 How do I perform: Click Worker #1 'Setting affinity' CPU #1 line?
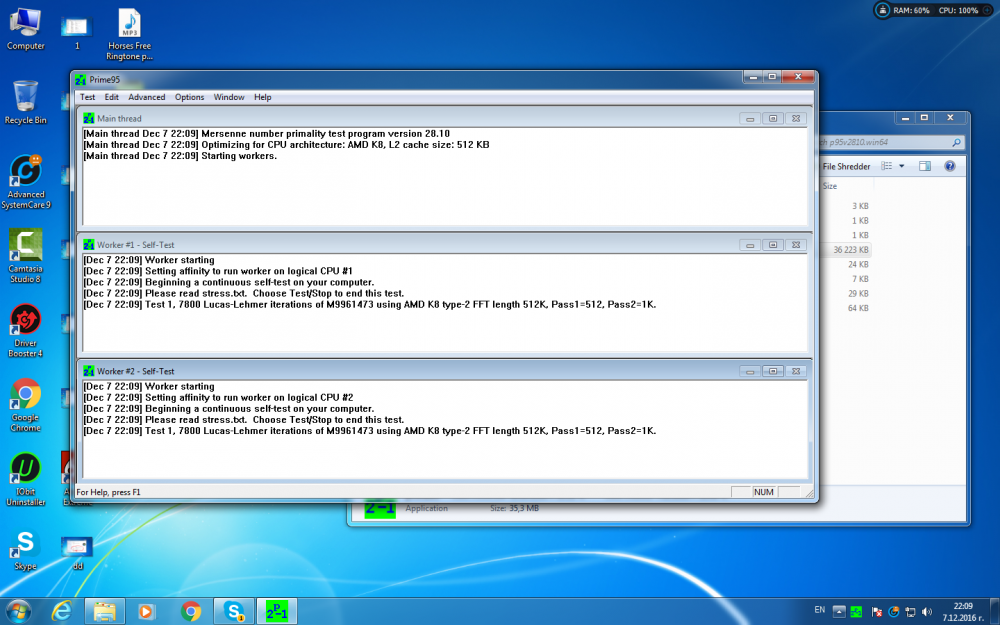[x=217, y=271]
